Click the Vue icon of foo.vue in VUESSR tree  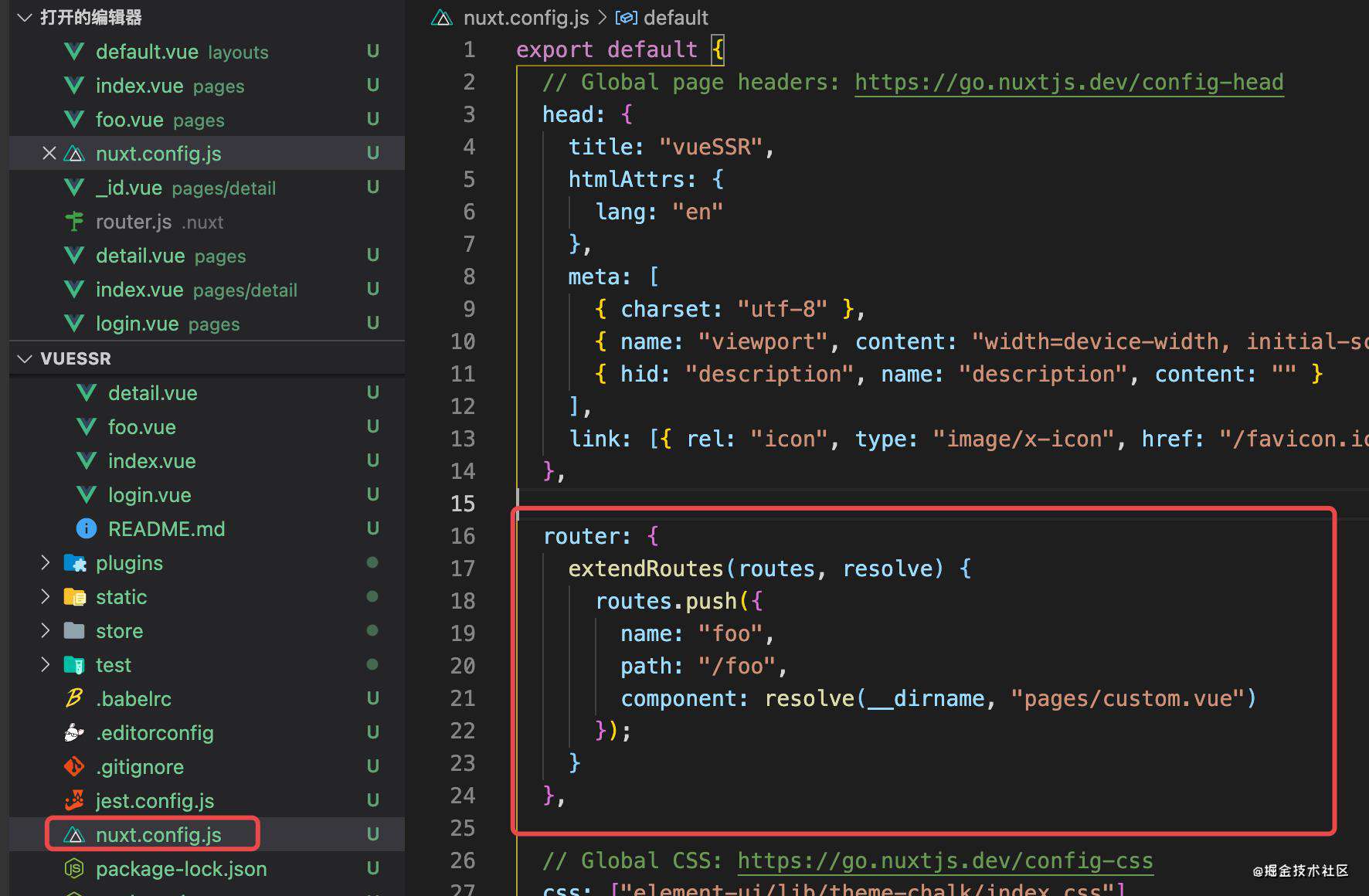[x=87, y=427]
